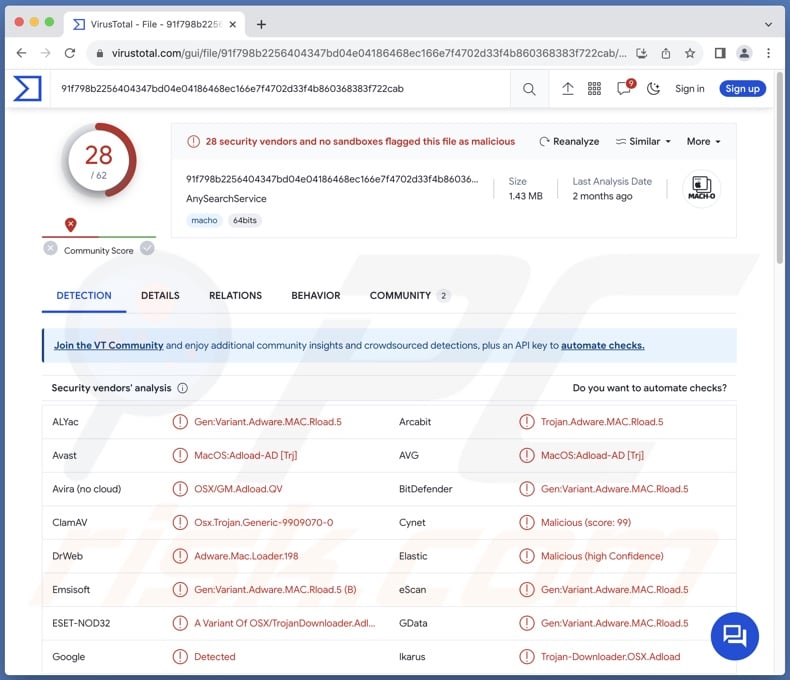Select the 1.43 MB size value
The width and height of the screenshot is (790, 680).
[x=525, y=196]
